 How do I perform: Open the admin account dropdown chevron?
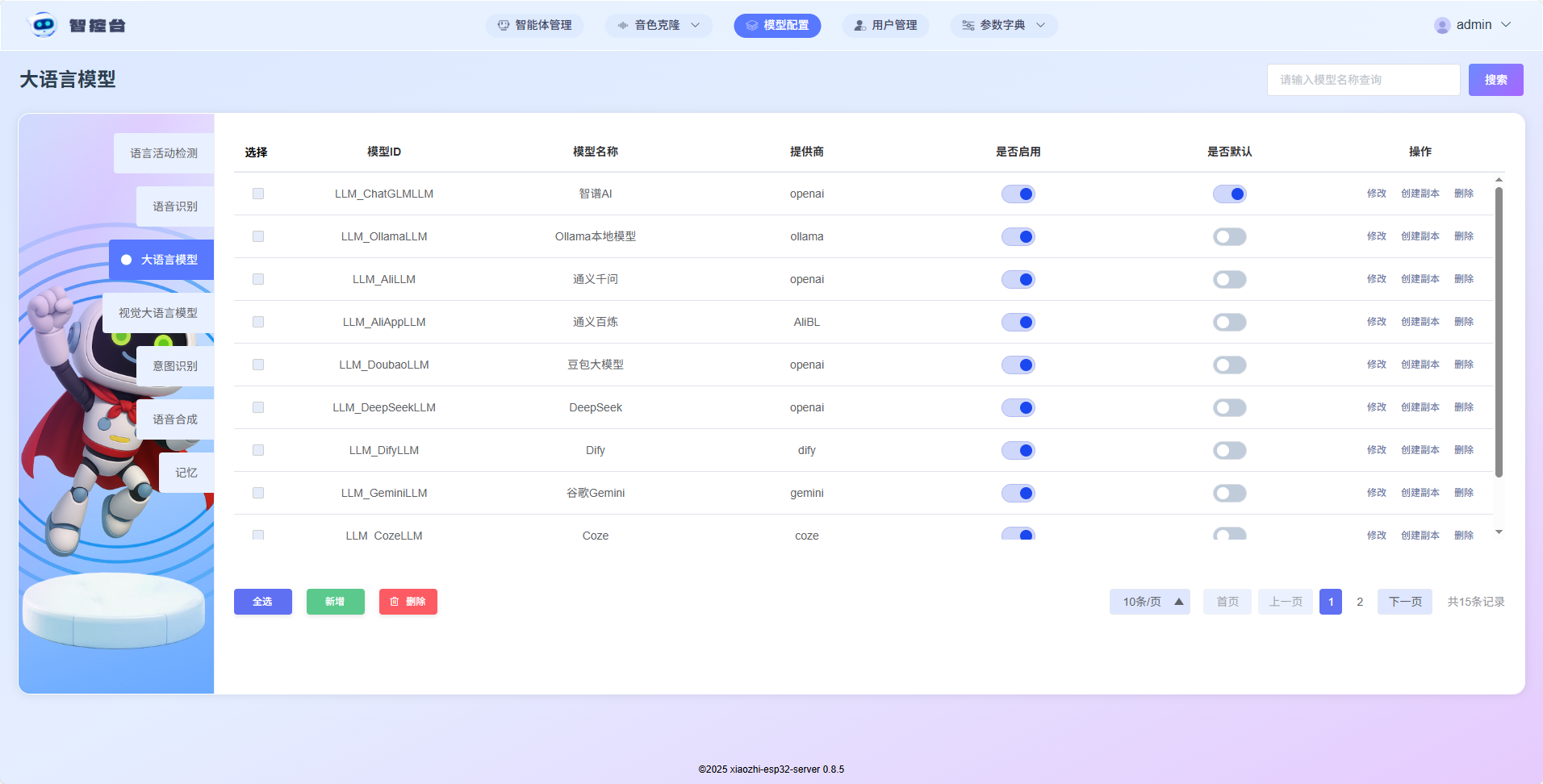(1506, 25)
